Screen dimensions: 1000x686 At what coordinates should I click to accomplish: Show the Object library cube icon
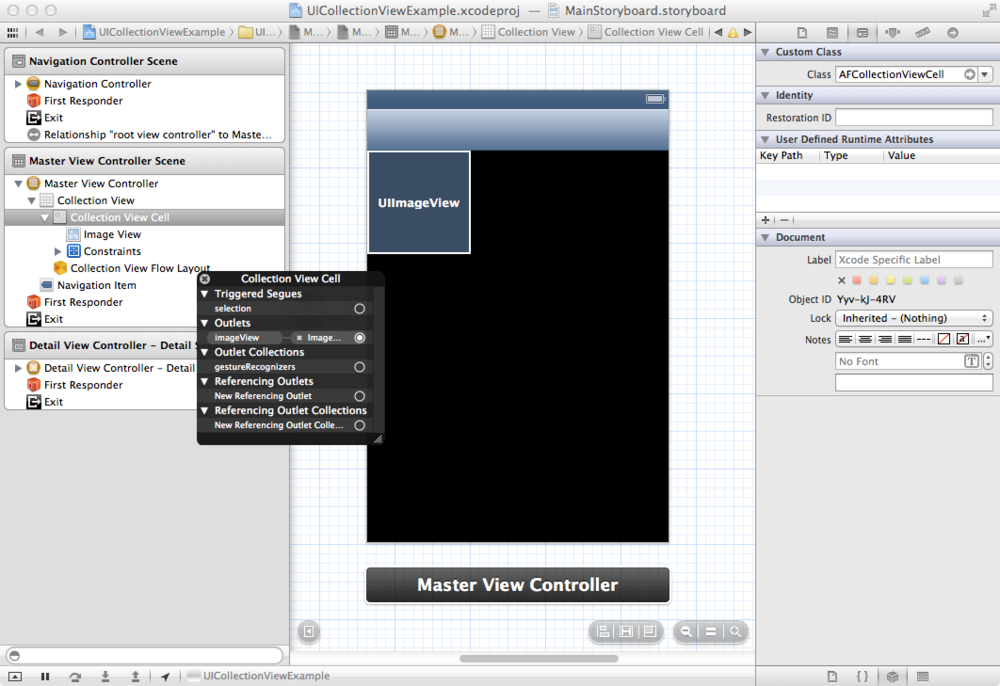(892, 676)
